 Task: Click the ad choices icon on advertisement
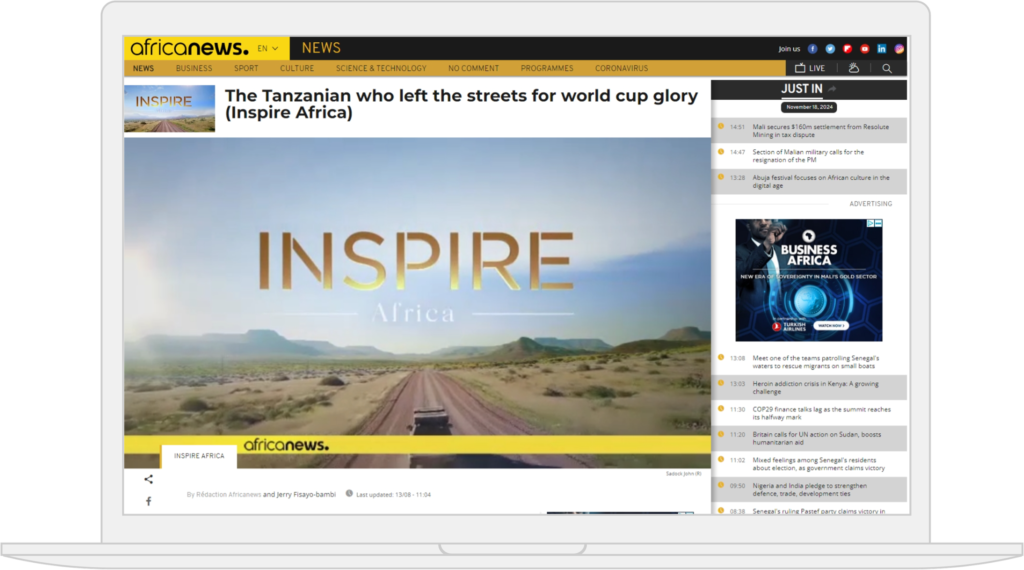pyautogui.click(x=871, y=223)
